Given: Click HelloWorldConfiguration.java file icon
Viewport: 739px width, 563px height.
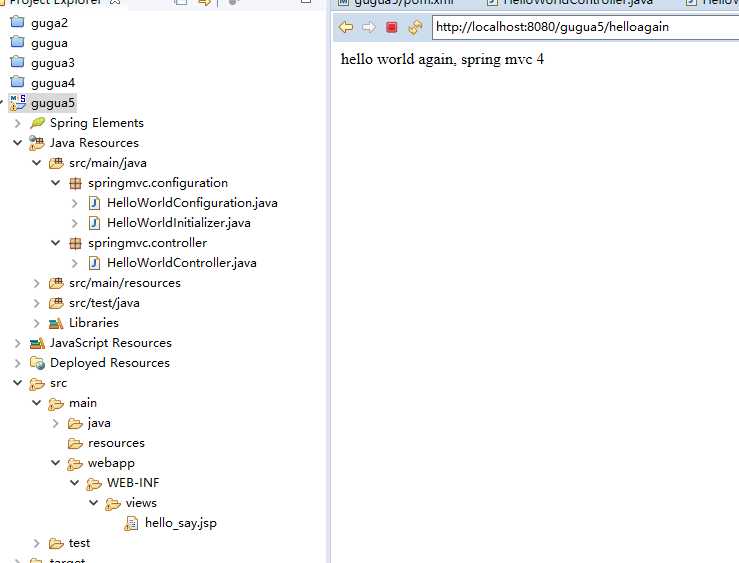Looking at the screenshot, I should coord(94,203).
